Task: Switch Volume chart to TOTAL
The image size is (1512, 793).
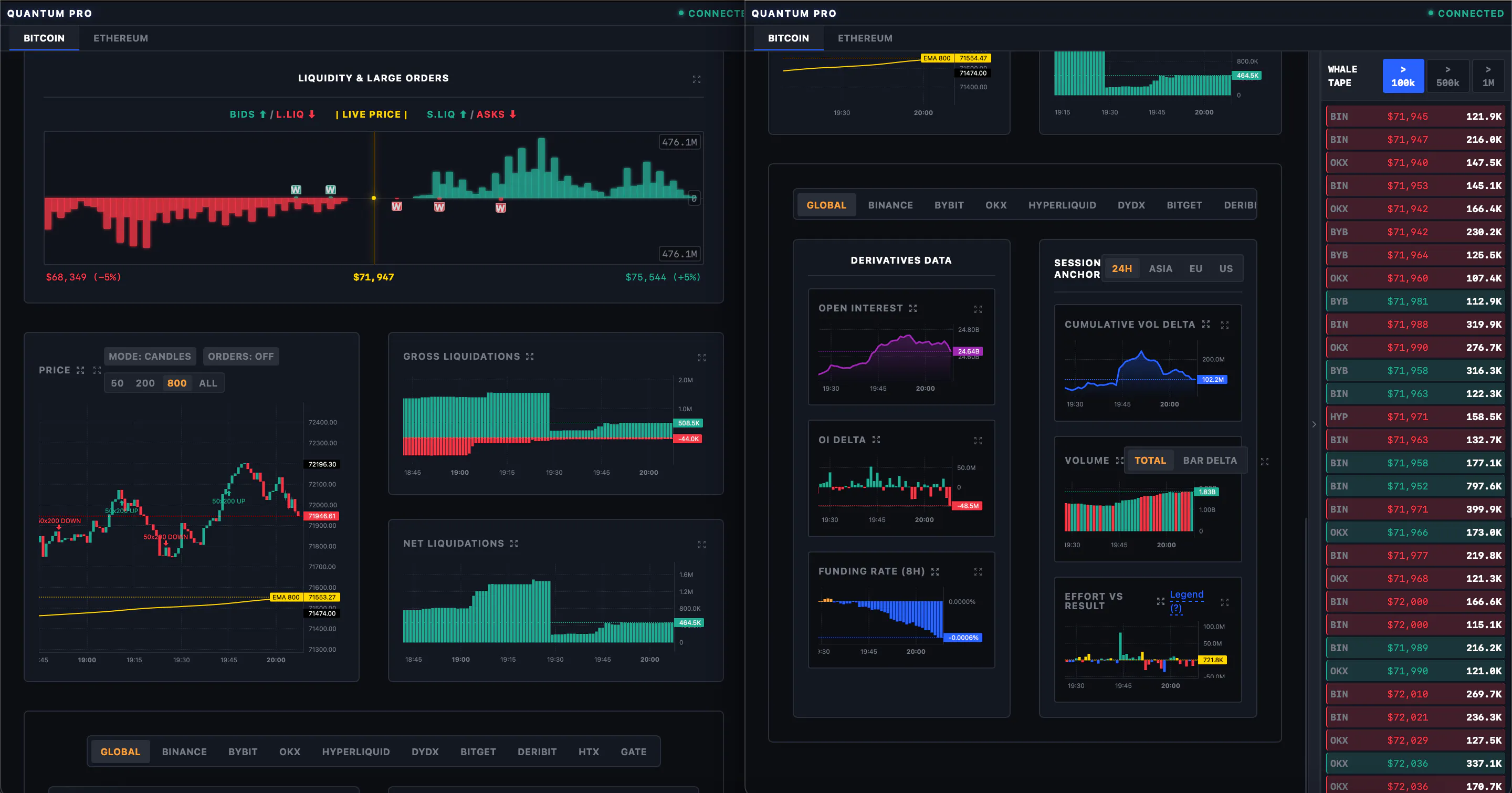Action: tap(1150, 461)
